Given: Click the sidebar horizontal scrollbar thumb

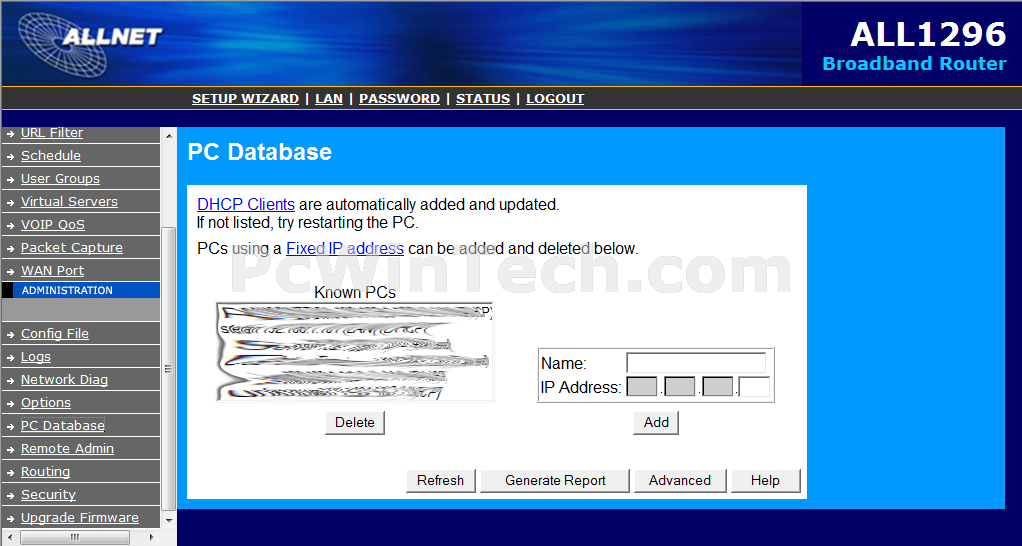Looking at the screenshot, I should click(74, 538).
